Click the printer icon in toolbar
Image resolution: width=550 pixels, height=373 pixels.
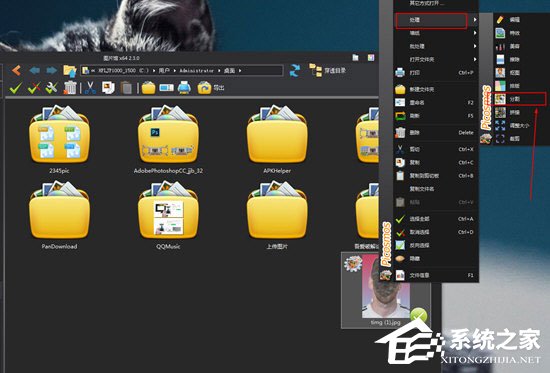tap(184, 88)
